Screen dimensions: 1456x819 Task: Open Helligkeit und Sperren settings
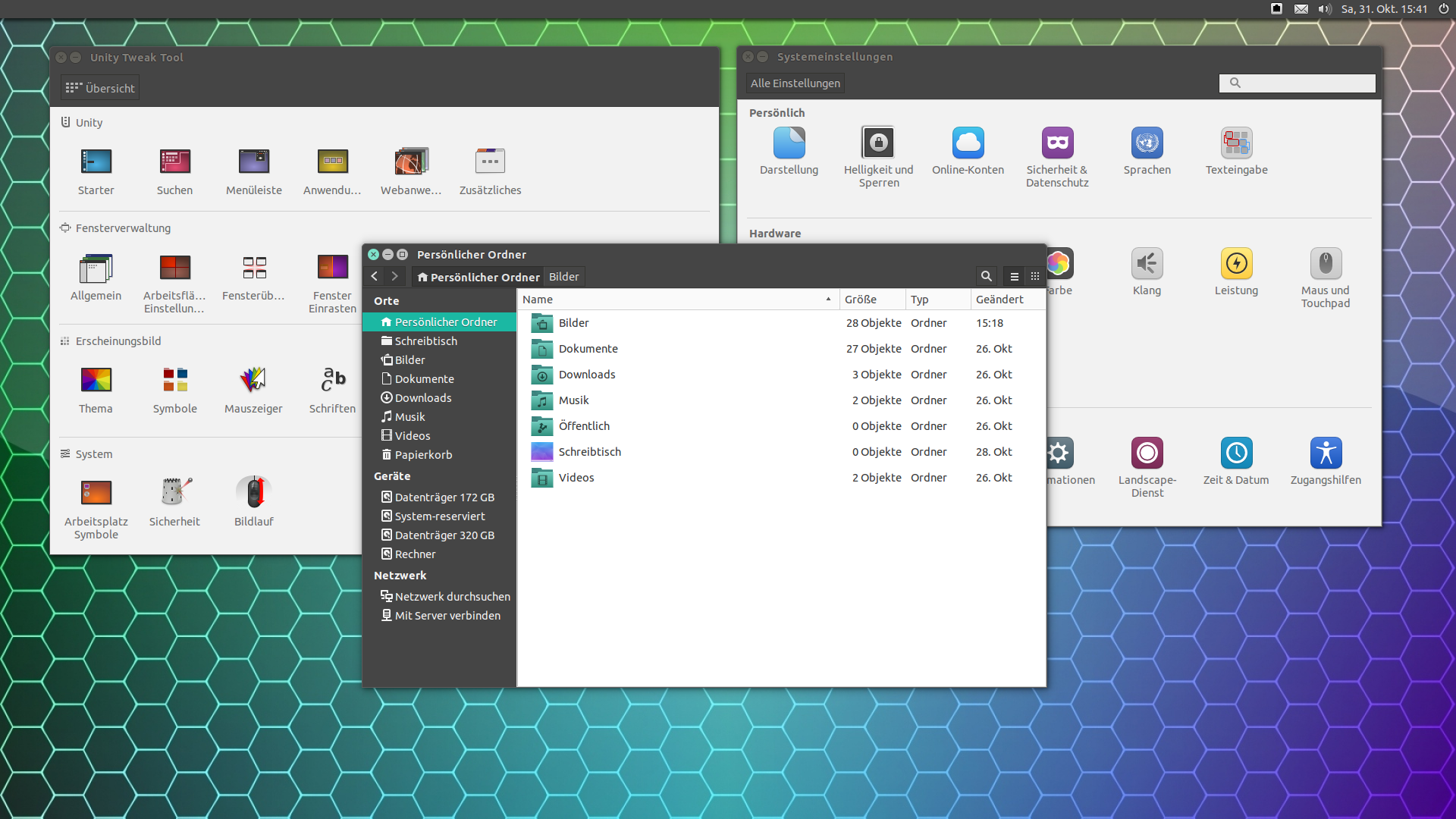pyautogui.click(x=878, y=143)
